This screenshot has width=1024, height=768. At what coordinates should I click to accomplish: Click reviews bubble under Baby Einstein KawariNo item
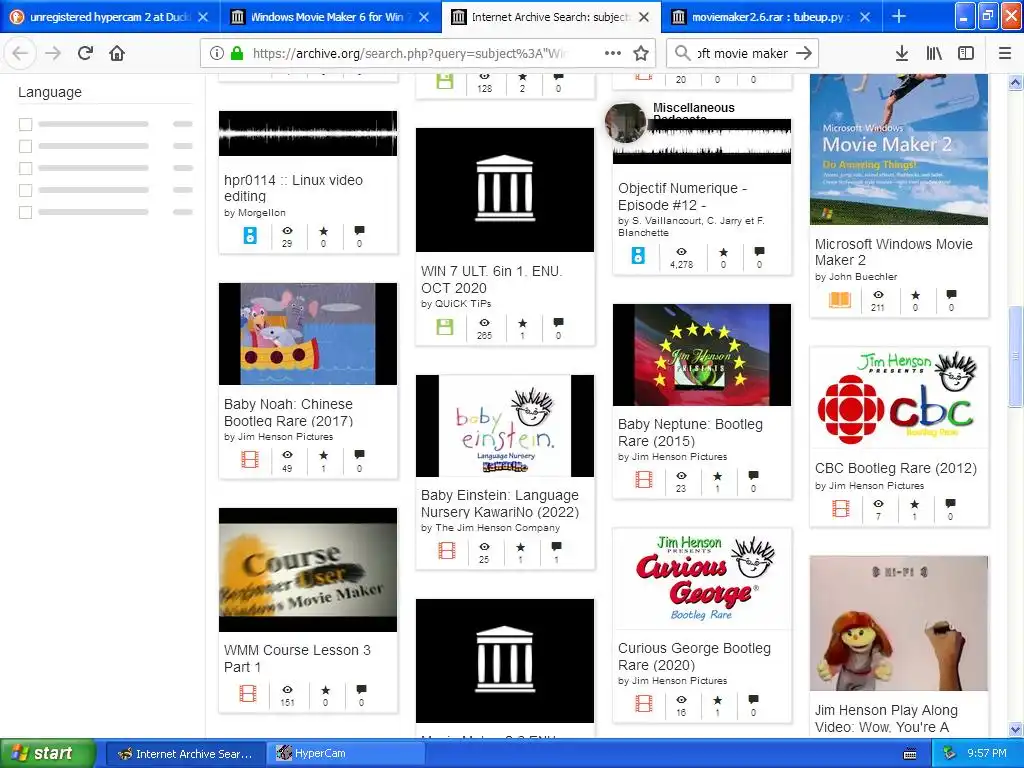tap(556, 547)
